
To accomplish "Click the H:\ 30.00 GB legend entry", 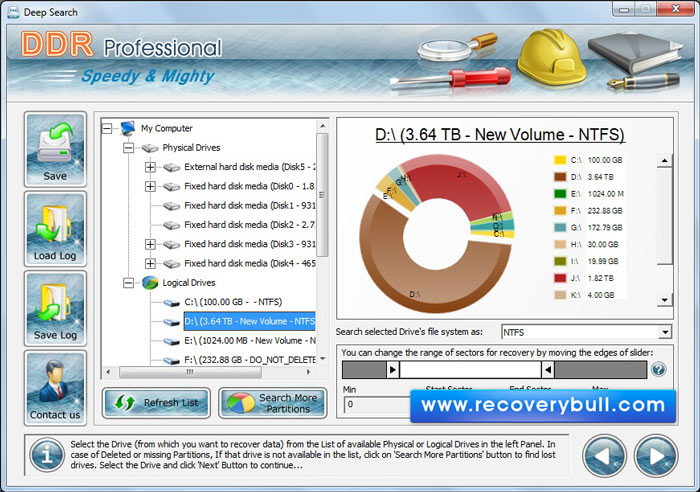I will pos(587,245).
